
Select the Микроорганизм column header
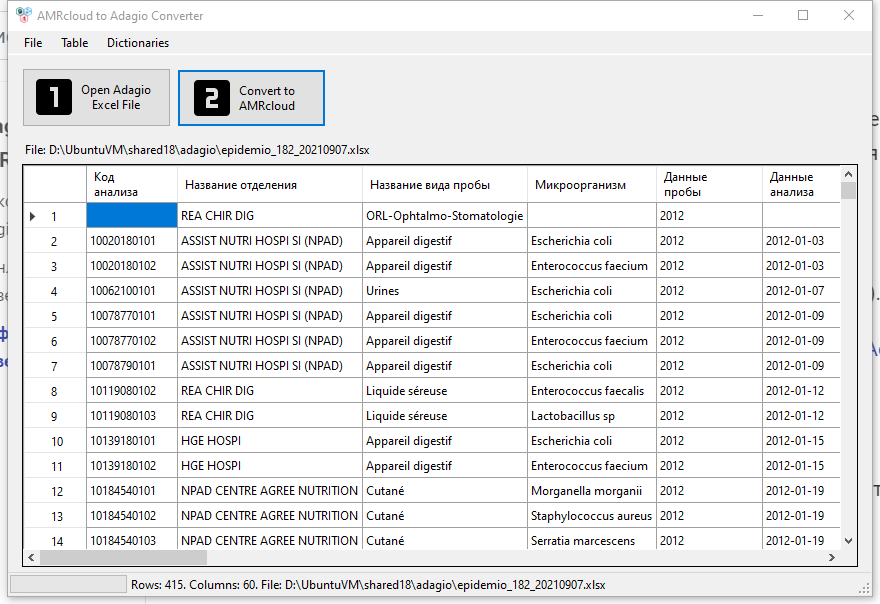592,184
